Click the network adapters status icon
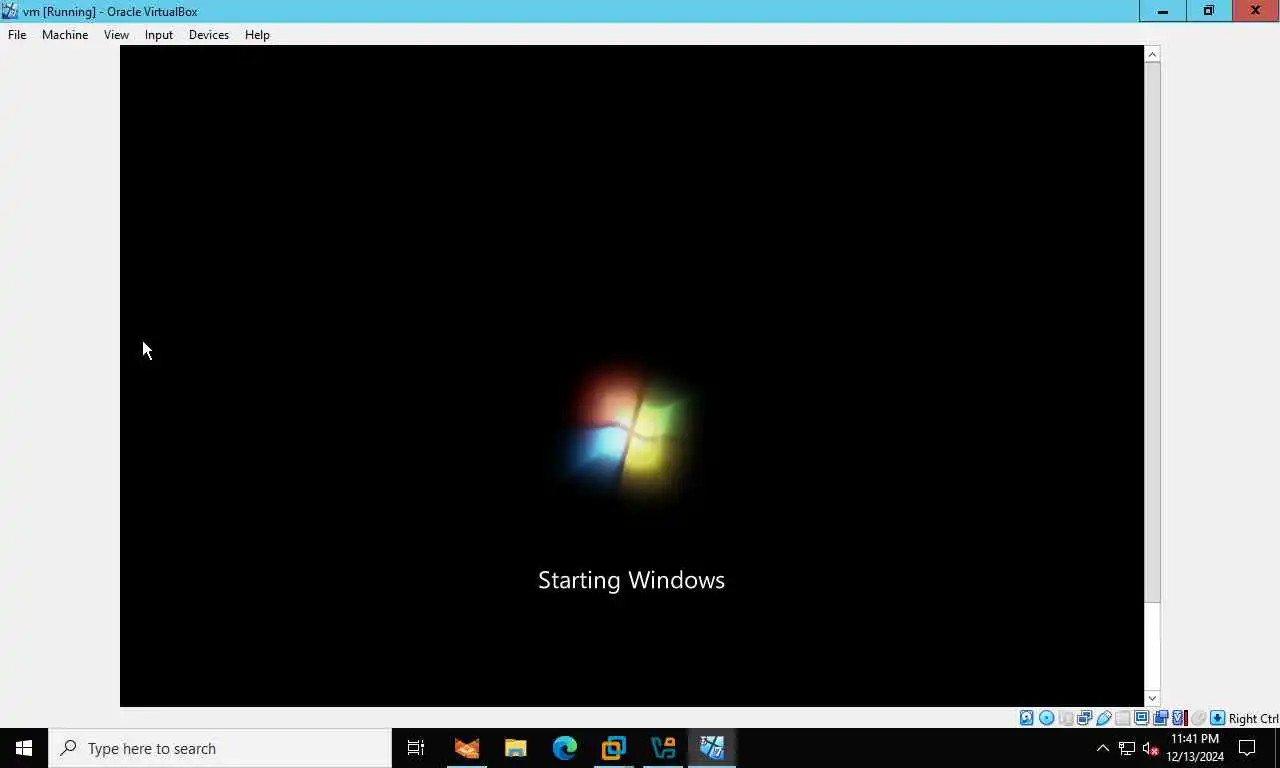Screen dimensions: 1280x768 point(1084,718)
